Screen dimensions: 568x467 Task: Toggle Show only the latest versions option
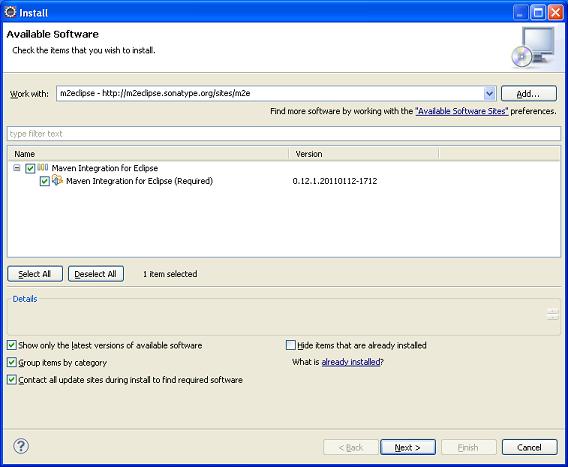click(12, 345)
